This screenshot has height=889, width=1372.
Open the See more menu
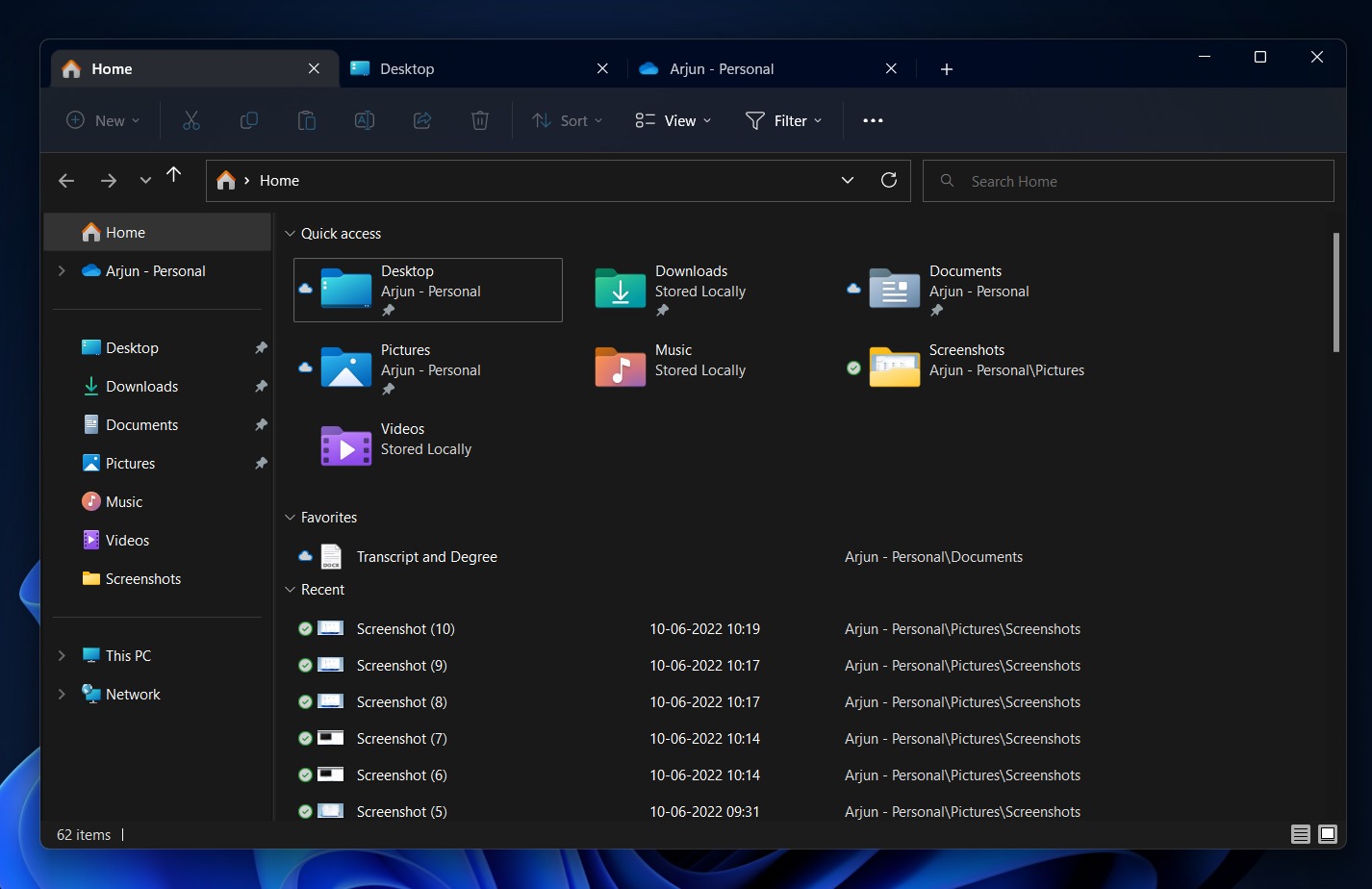point(873,120)
